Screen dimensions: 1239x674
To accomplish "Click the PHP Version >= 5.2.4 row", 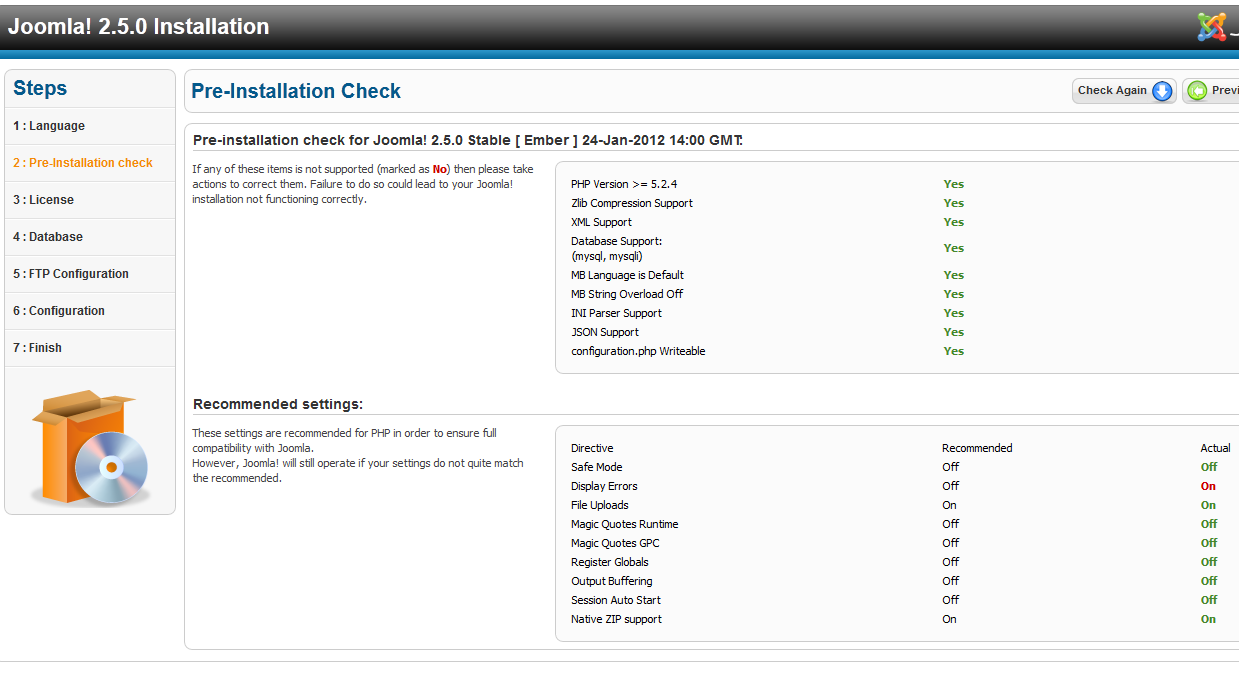I will pyautogui.click(x=624, y=184).
